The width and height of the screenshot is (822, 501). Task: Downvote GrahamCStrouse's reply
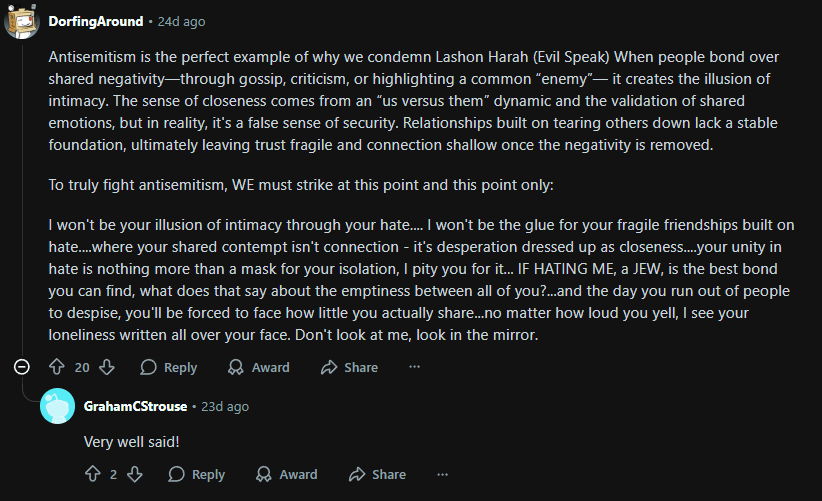tap(135, 474)
